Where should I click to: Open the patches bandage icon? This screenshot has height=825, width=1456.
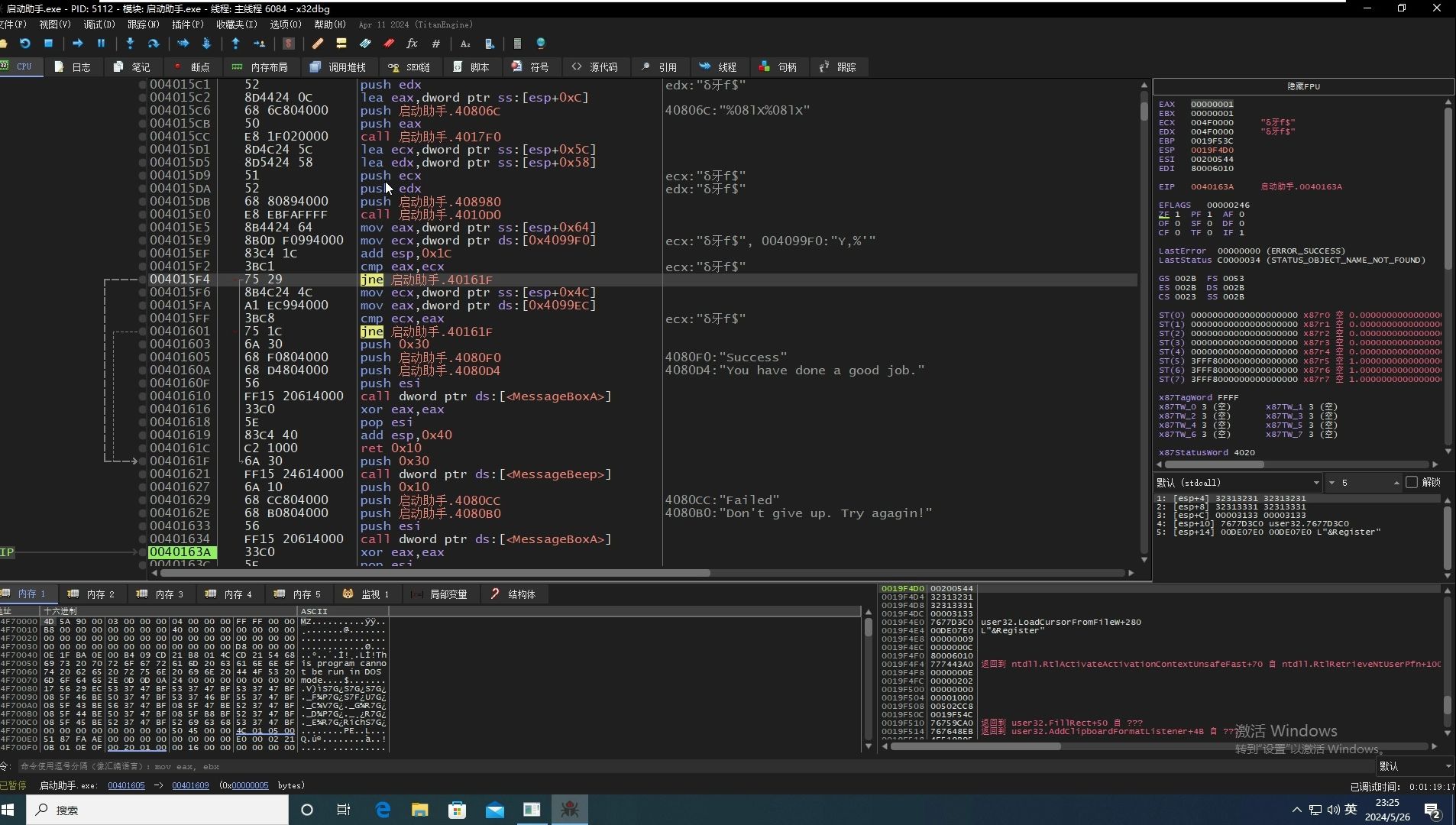pos(318,44)
